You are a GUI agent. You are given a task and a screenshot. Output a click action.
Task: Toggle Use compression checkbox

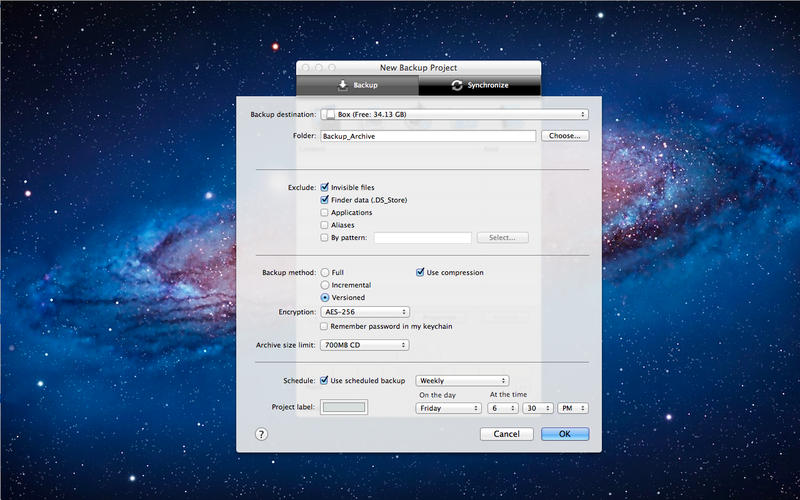tap(420, 272)
